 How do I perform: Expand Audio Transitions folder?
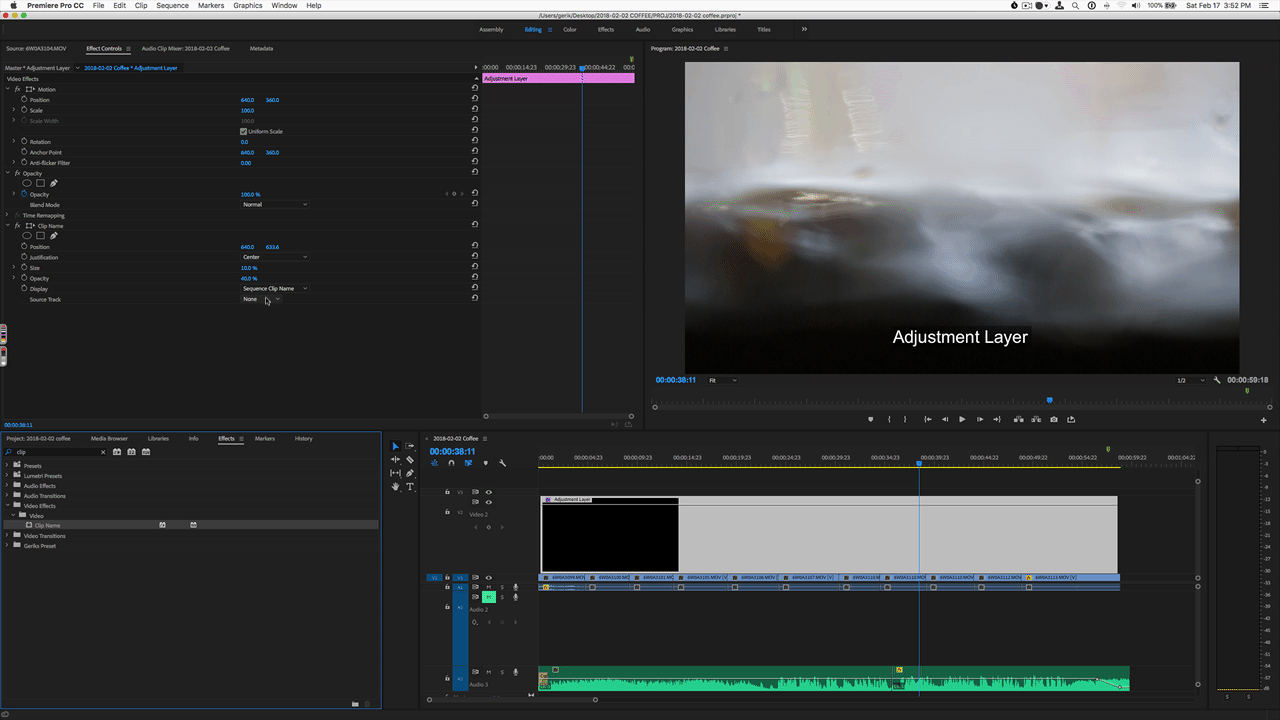click(8, 496)
